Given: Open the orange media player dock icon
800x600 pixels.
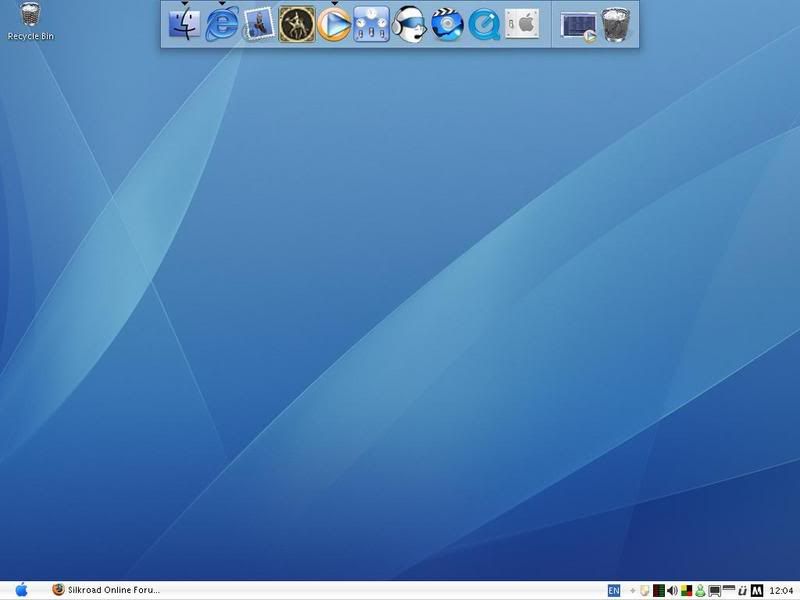Looking at the screenshot, I should 334,24.
